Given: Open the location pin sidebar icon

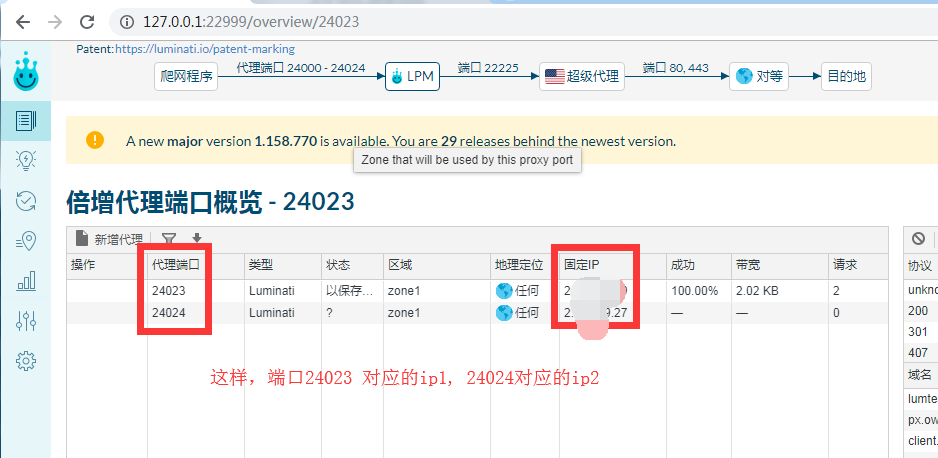Looking at the screenshot, I should pyautogui.click(x=26, y=240).
